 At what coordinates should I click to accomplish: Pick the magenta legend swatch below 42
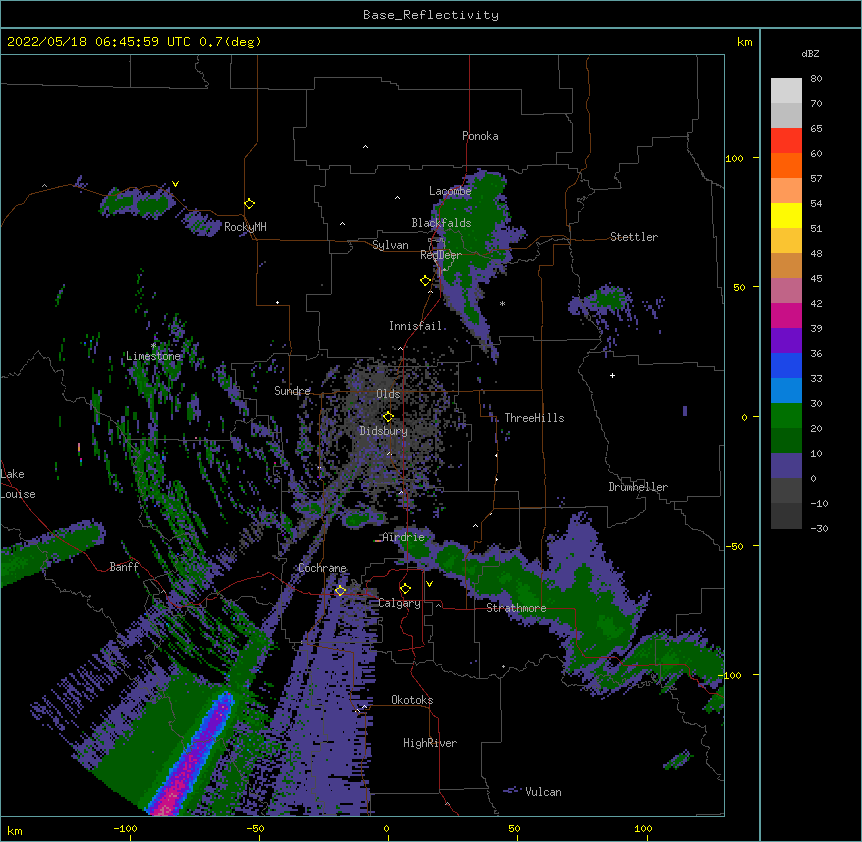(x=786, y=315)
